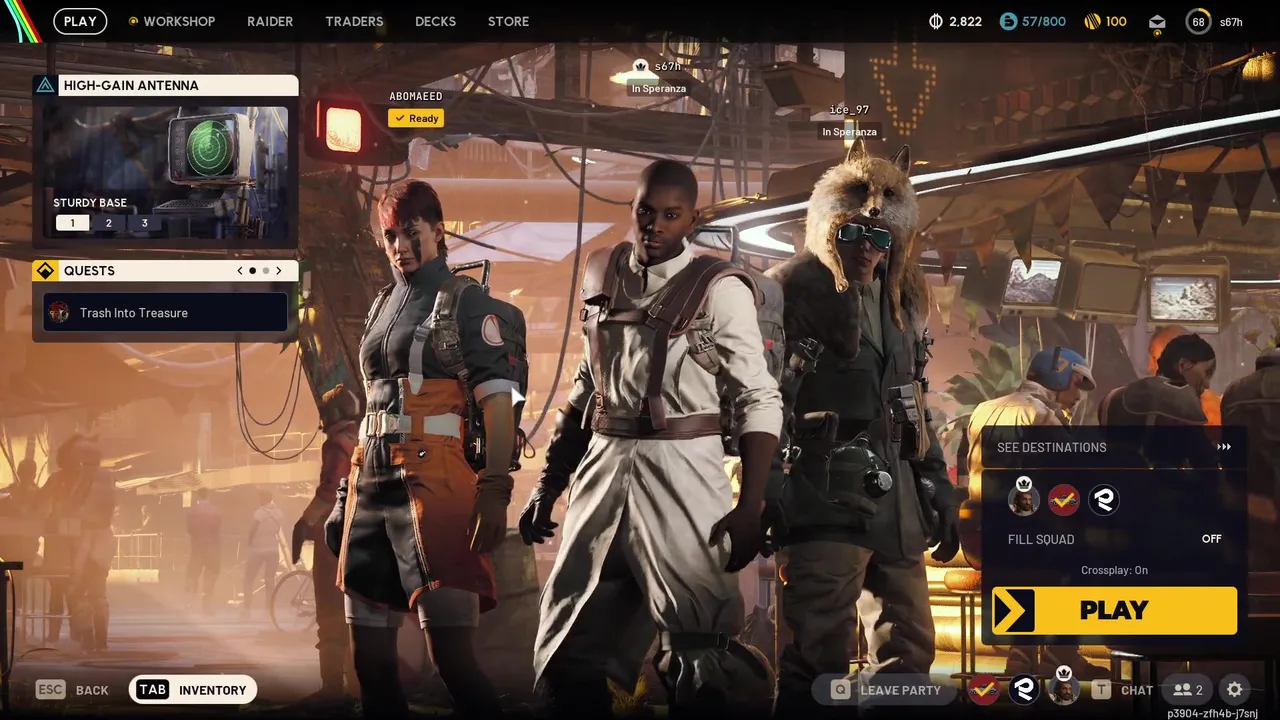Image resolution: width=1280 pixels, height=720 pixels.
Task: Select the second quest page dot
Action: pos(265,270)
